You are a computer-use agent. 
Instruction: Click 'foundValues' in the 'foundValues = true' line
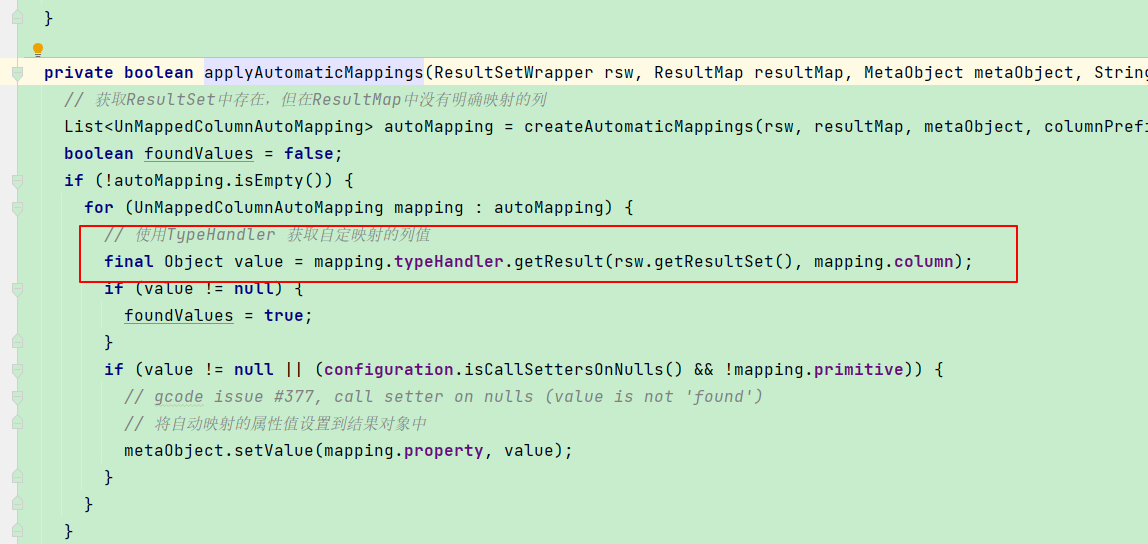[179, 316]
